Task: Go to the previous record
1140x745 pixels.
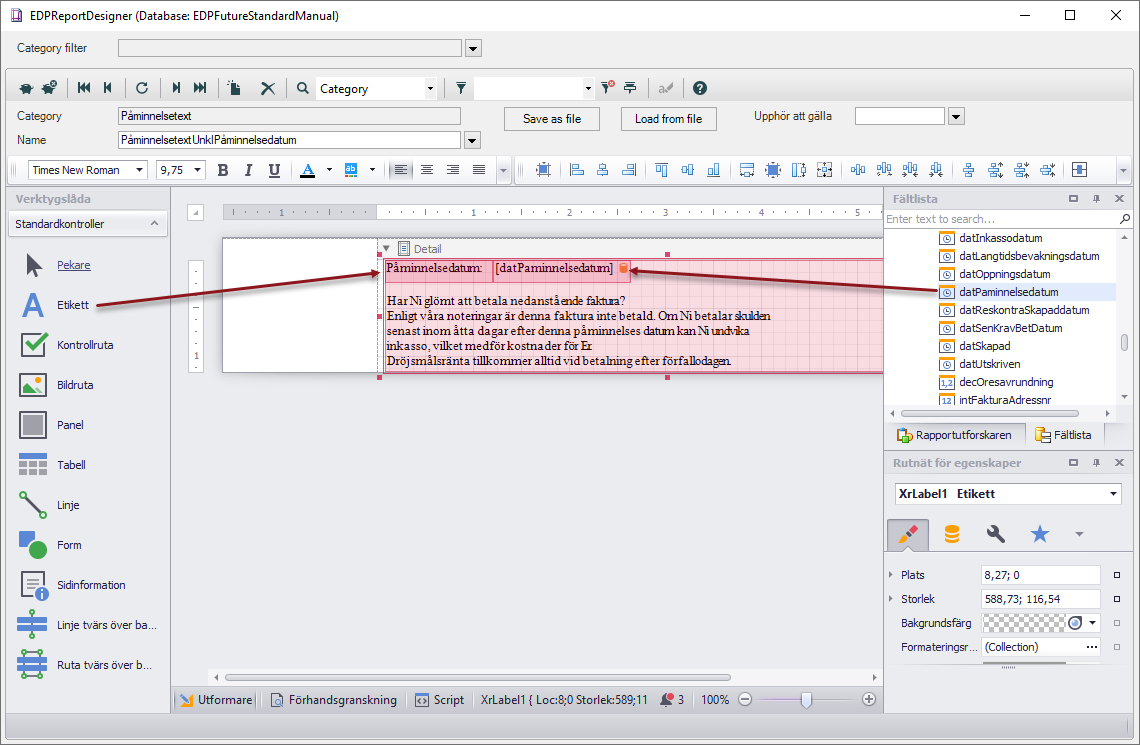Action: pyautogui.click(x=108, y=88)
